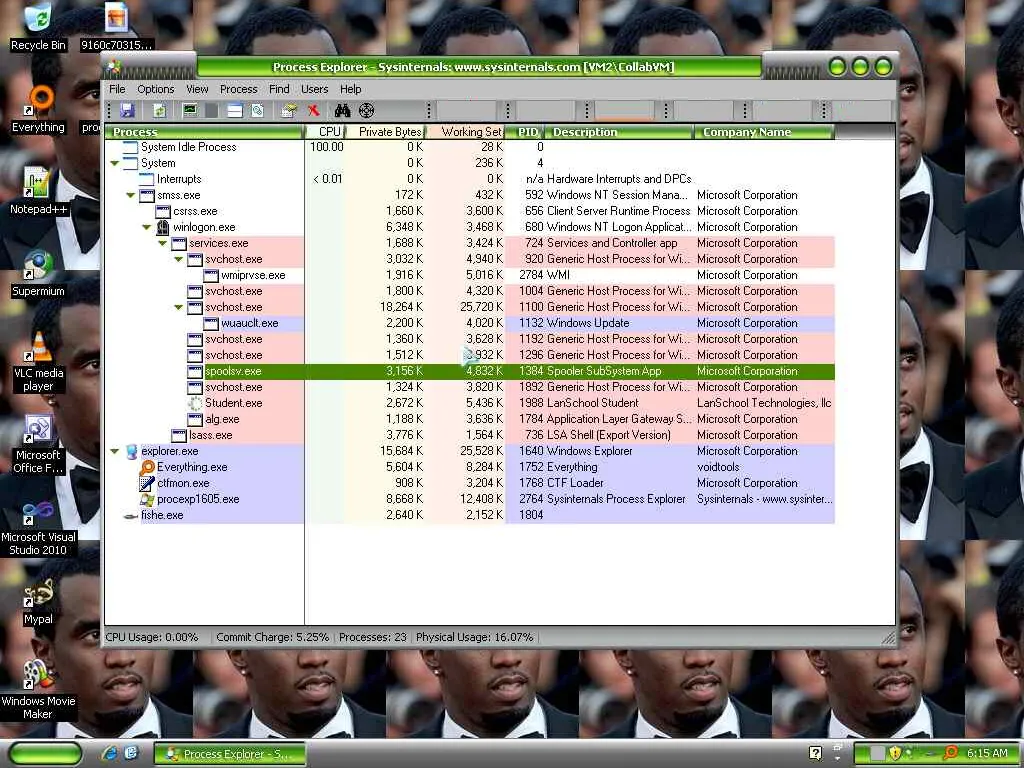Open the Users menu
Image resolution: width=1024 pixels, height=768 pixels.
pyautogui.click(x=314, y=89)
